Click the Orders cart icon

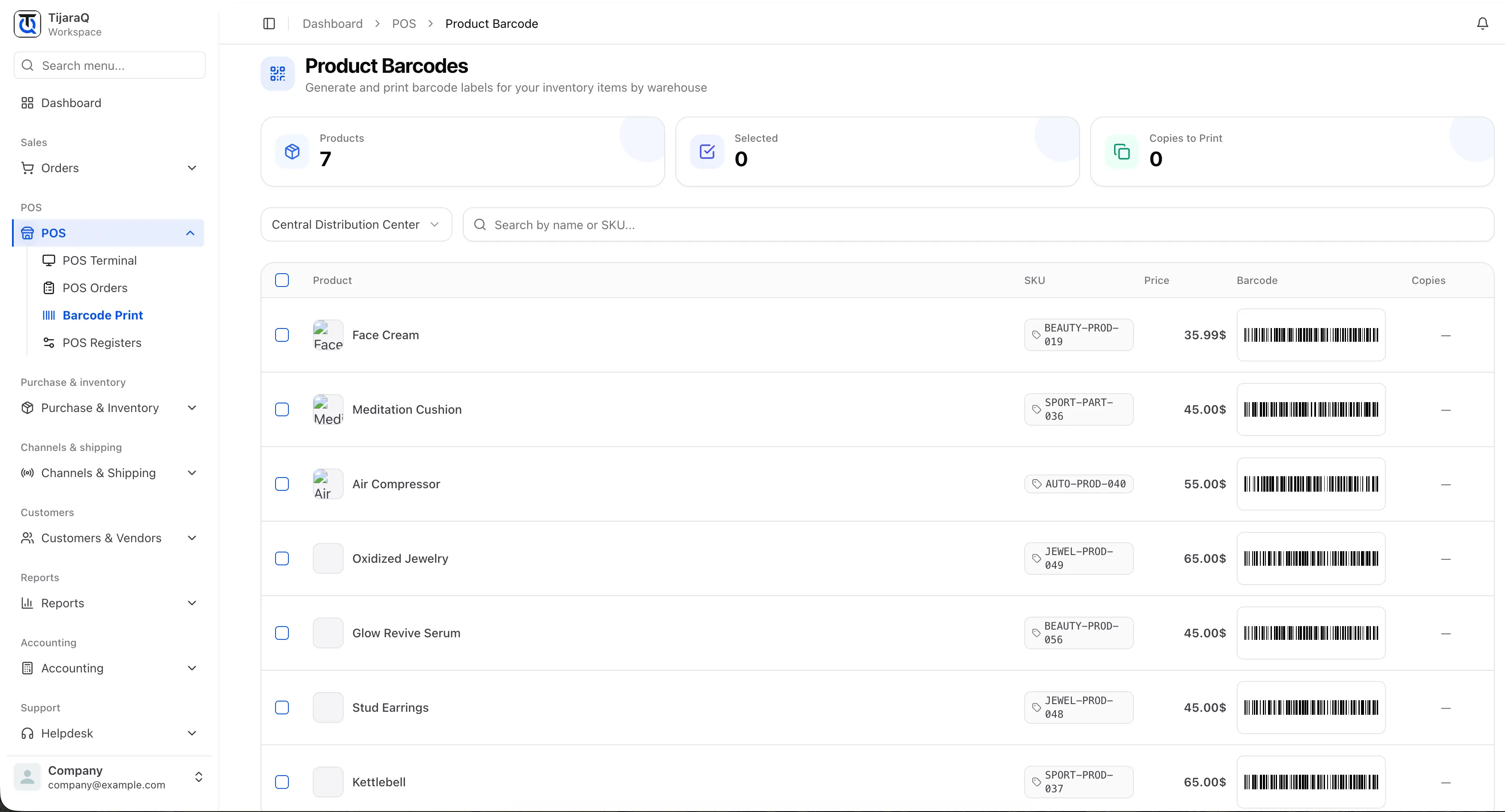(27, 168)
